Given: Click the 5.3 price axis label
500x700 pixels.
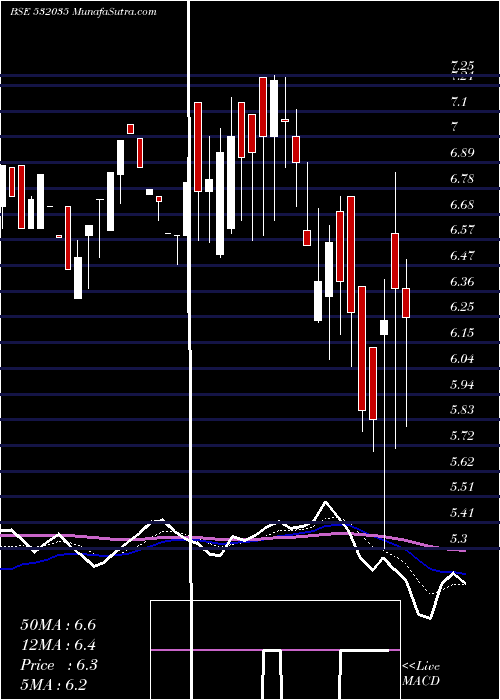Looking at the screenshot, I should pos(458,538).
